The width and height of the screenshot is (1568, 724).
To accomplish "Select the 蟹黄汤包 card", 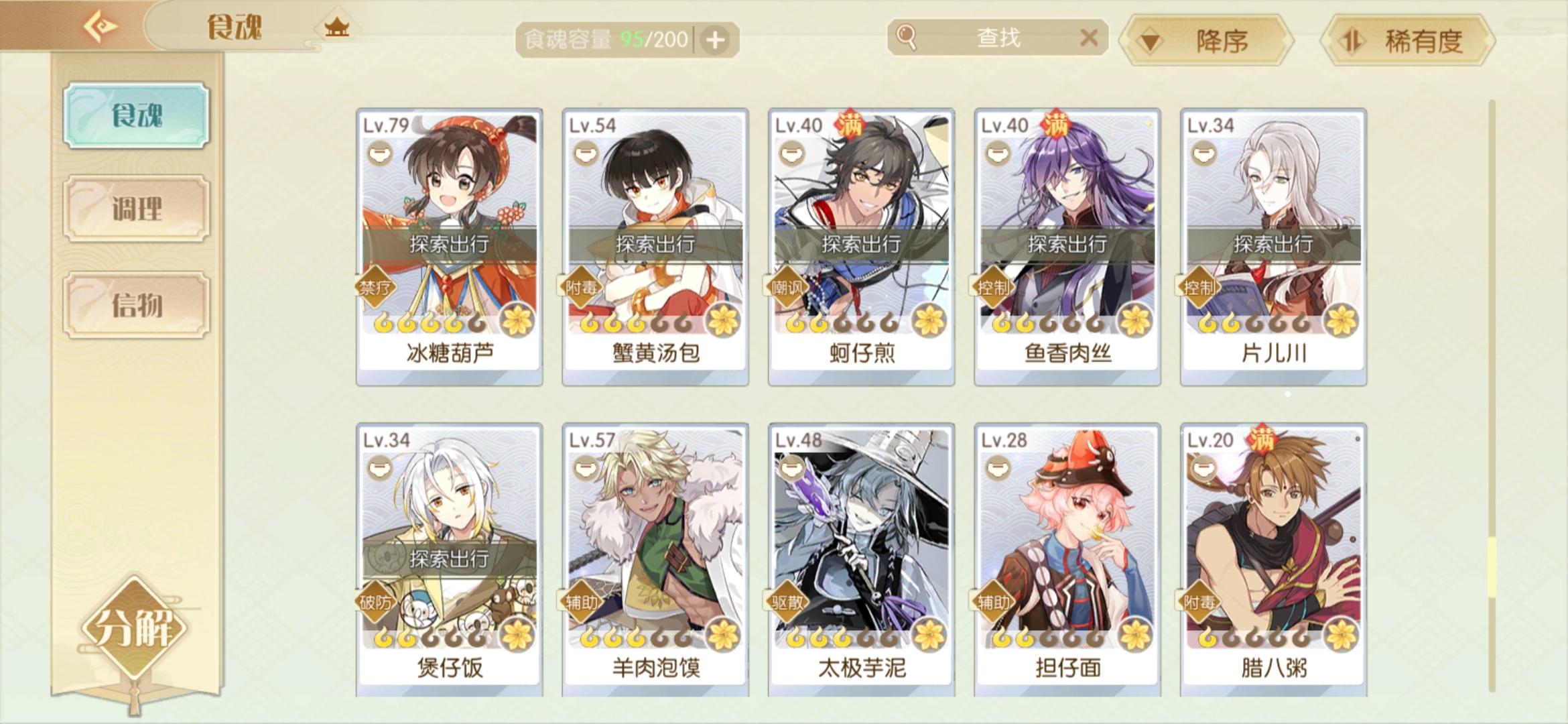I will click(655, 247).
